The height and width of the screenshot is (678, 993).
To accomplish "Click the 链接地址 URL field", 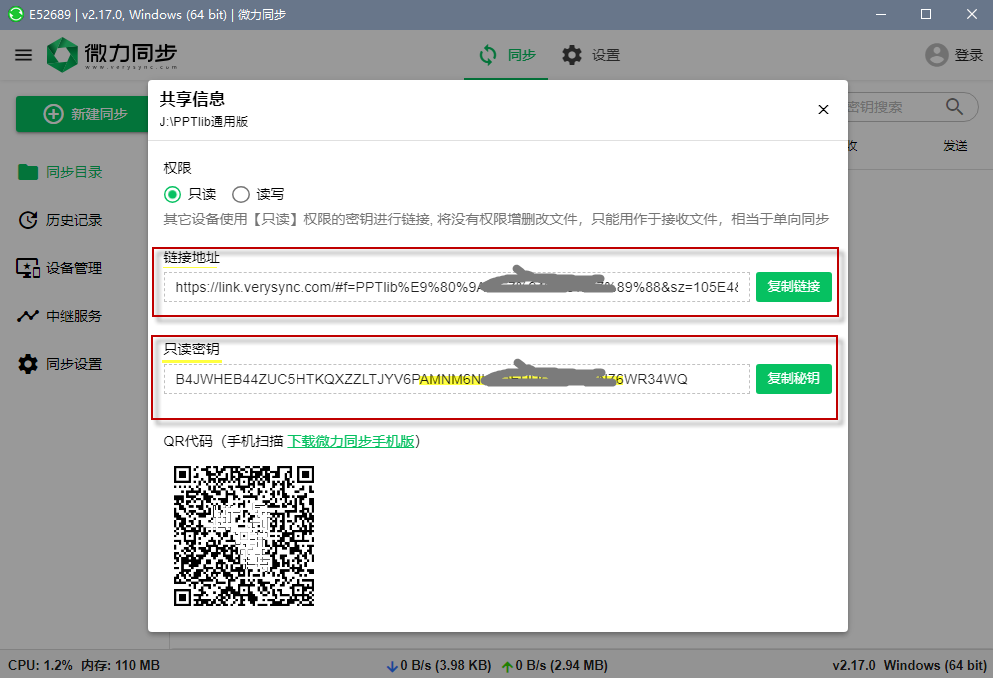I will pyautogui.click(x=457, y=287).
